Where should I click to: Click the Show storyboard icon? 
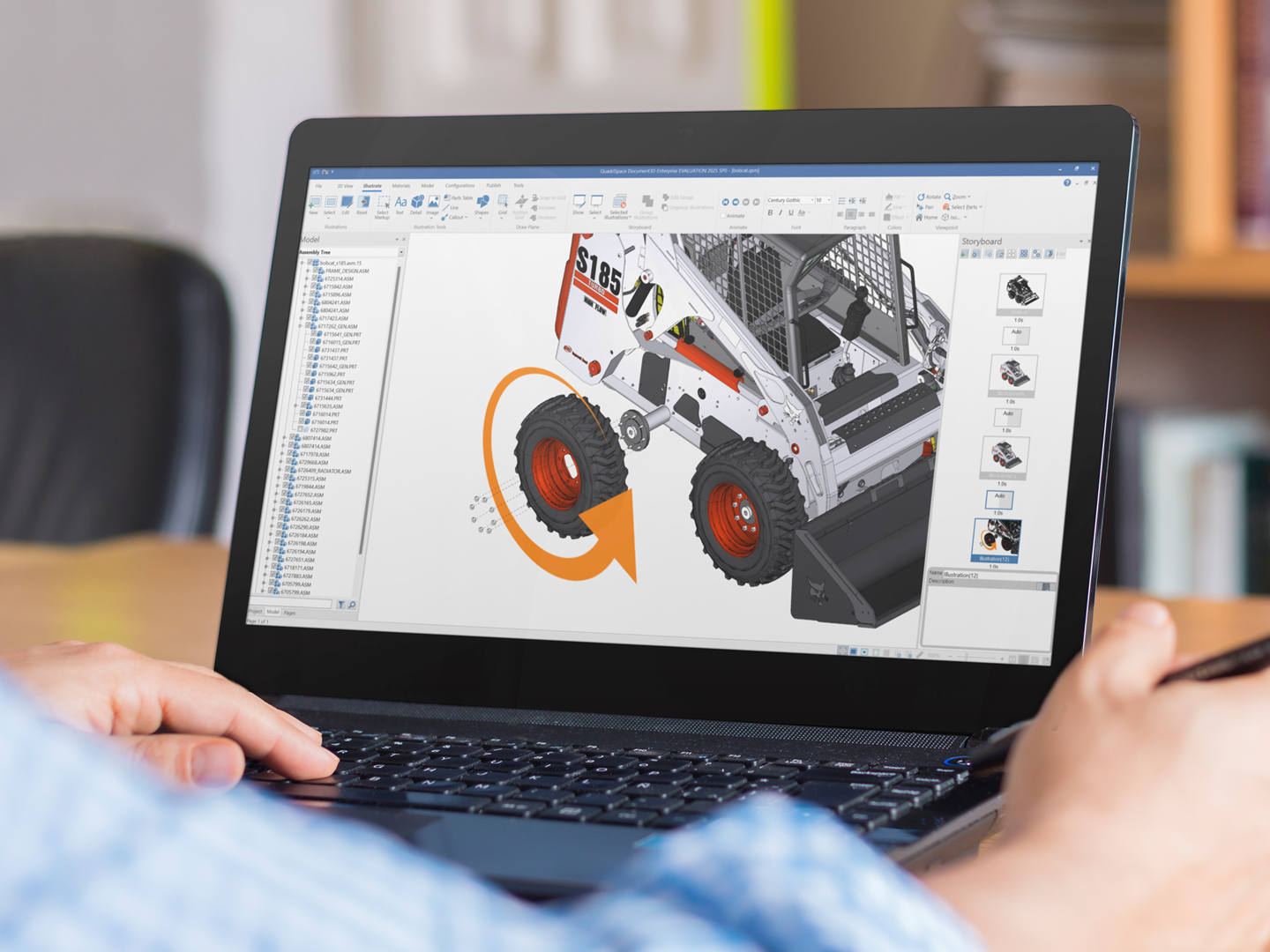579,205
